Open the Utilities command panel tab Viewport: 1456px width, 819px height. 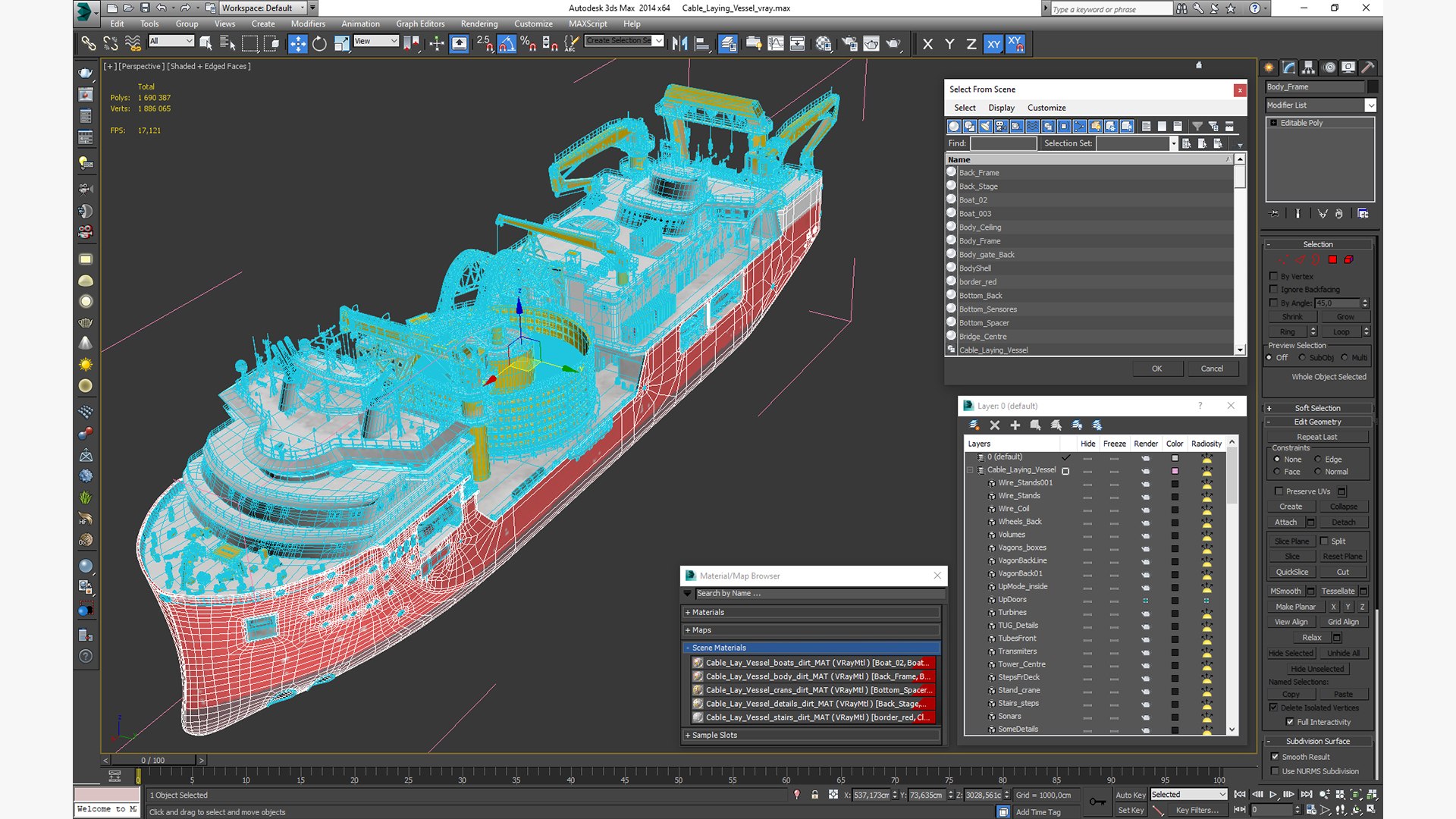click(1368, 67)
